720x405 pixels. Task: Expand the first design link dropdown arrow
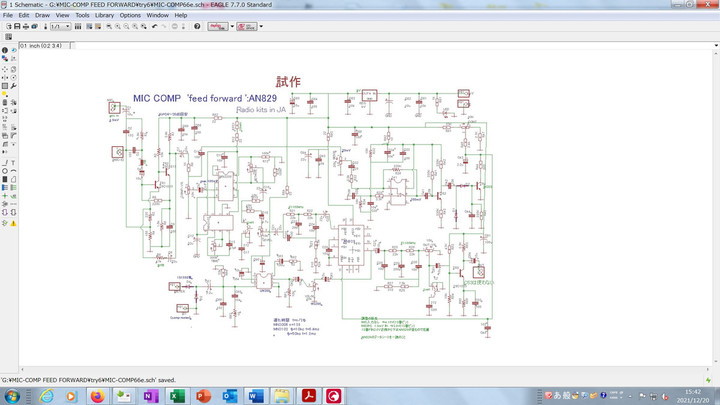pyautogui.click(x=232, y=26)
